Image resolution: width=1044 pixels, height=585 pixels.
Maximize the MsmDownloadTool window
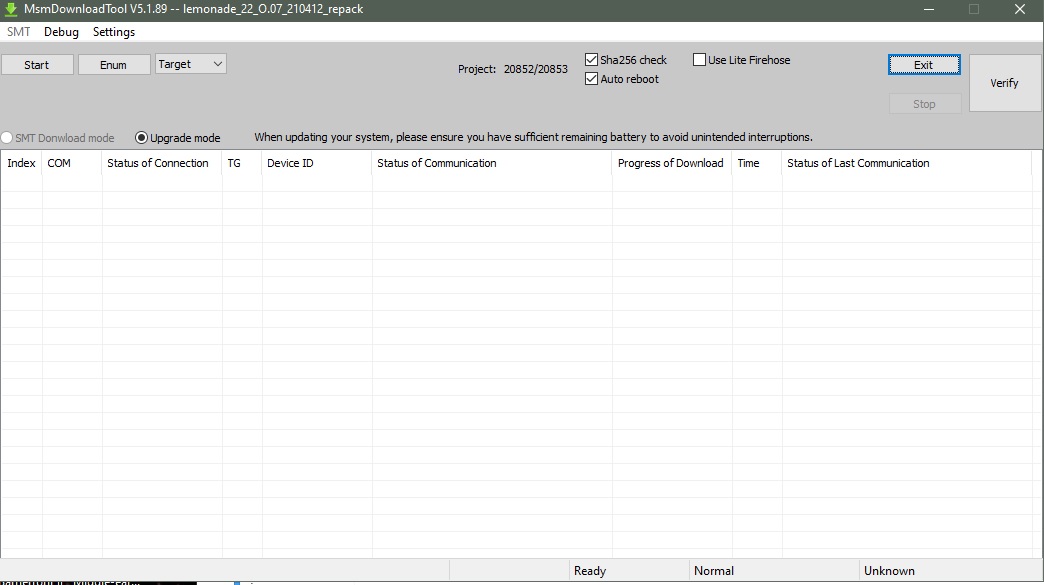coord(973,9)
